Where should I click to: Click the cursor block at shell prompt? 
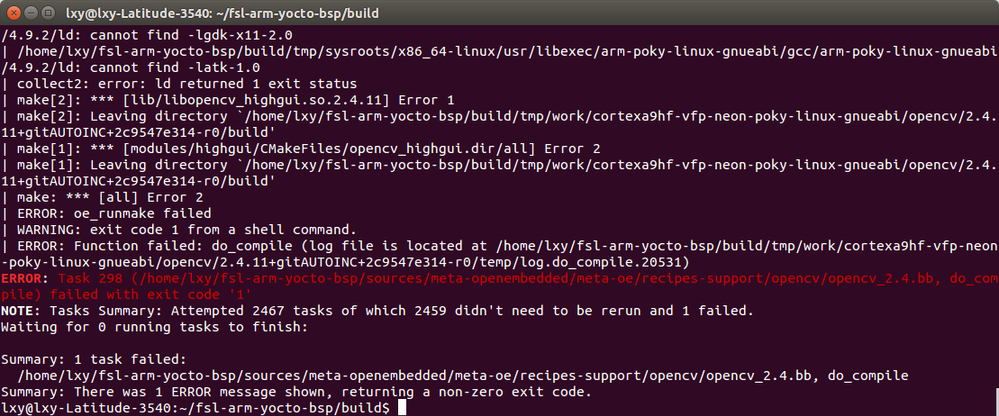pos(401,408)
